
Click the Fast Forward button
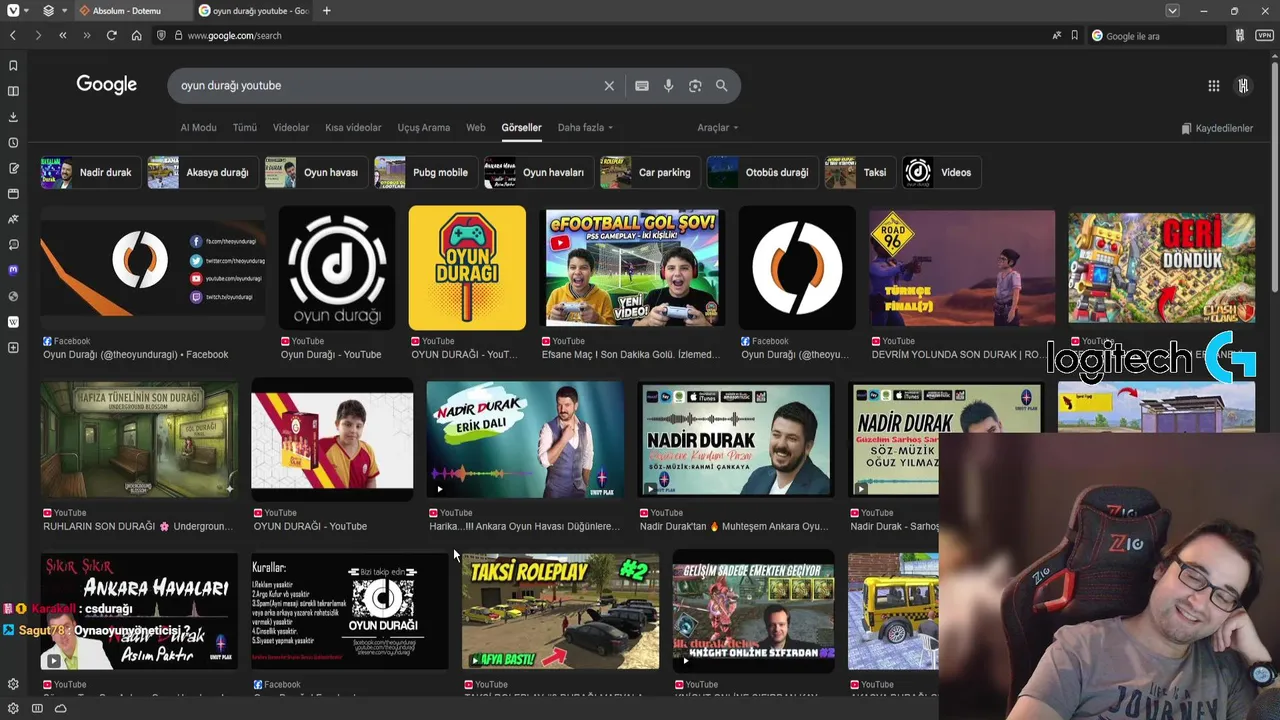pos(86,35)
